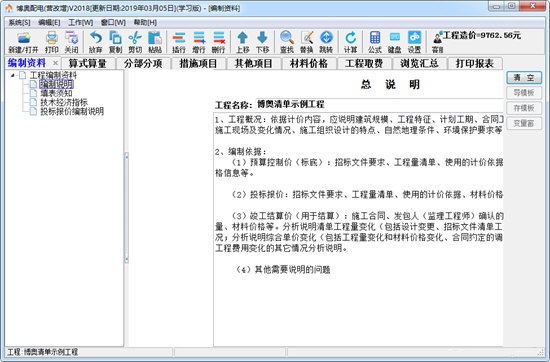The height and width of the screenshot is (362, 550).
Task: Switch to the 材料价格 tab
Action: [x=309, y=63]
